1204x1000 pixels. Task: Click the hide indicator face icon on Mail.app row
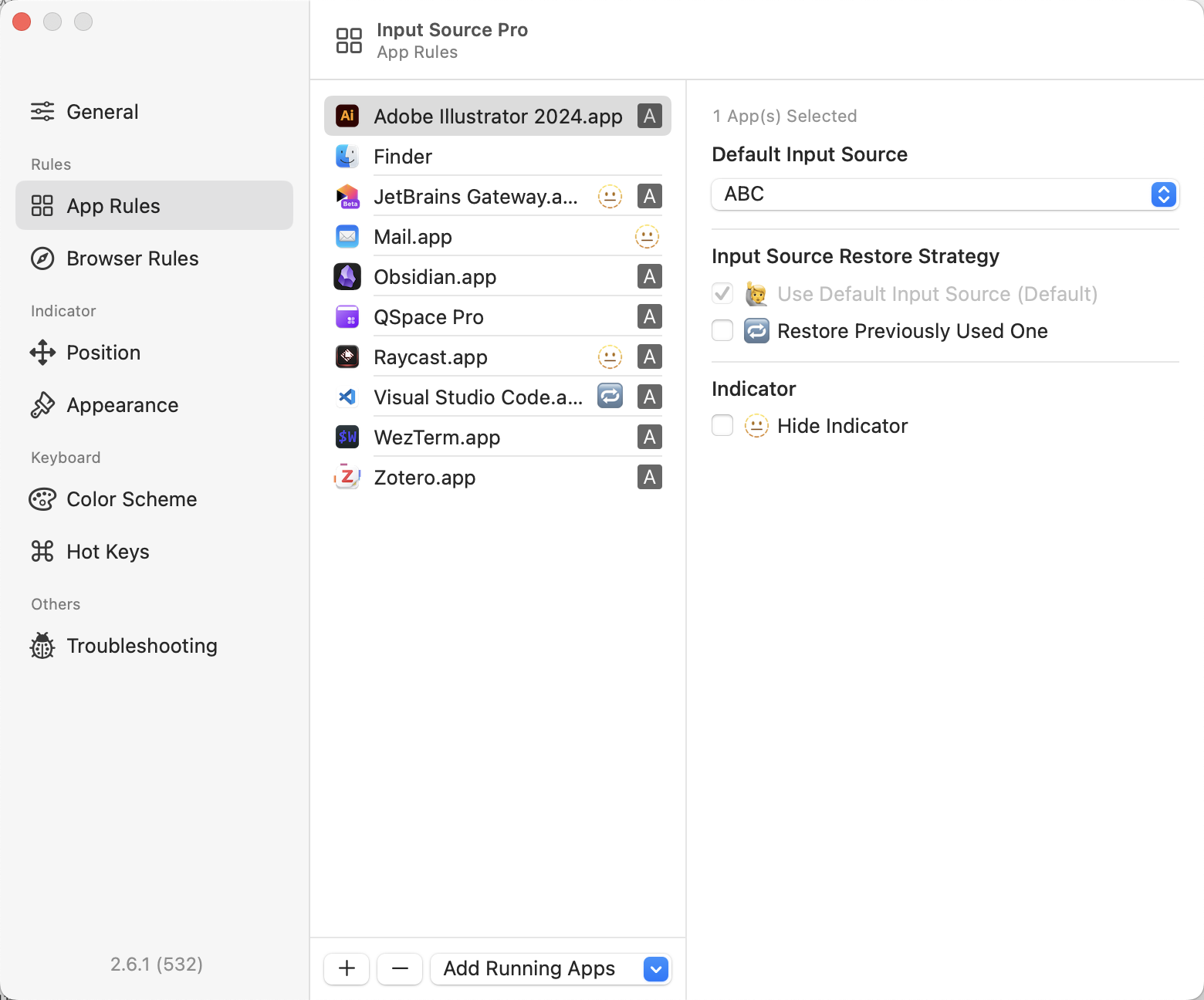pyautogui.click(x=647, y=237)
